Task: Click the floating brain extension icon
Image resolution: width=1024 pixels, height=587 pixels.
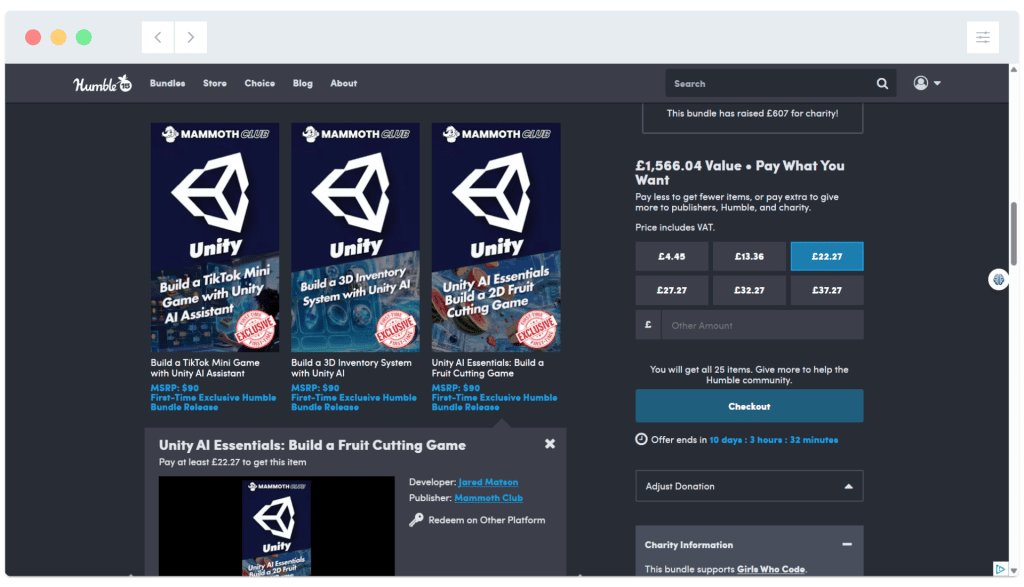Action: tap(998, 279)
